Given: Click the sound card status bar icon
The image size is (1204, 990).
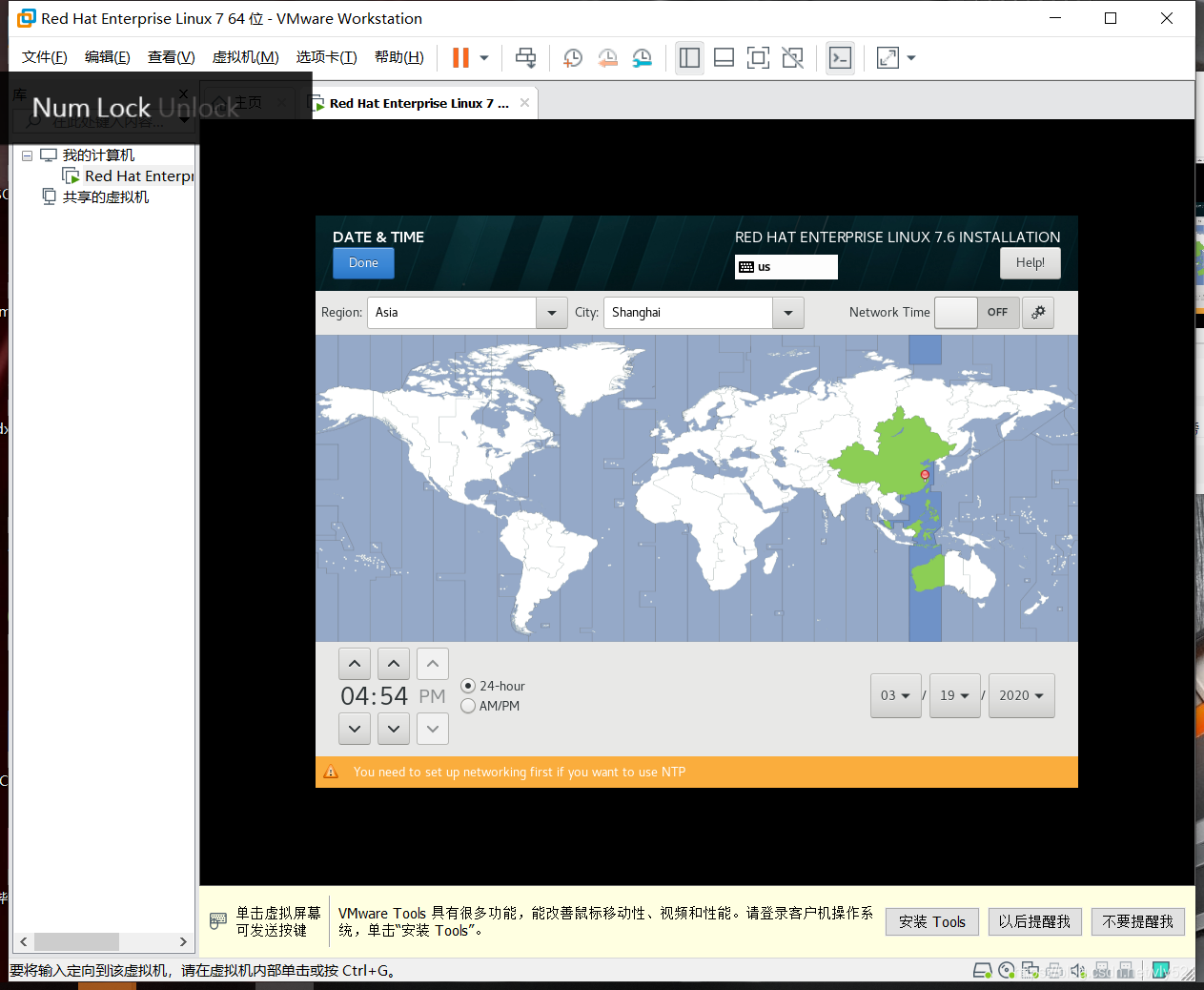Looking at the screenshot, I should pos(1078,971).
